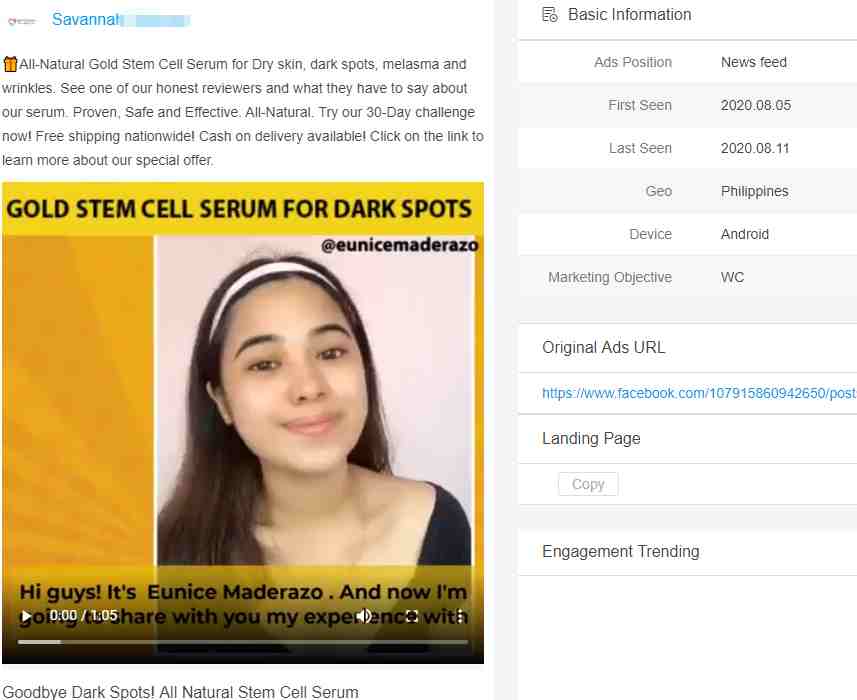The width and height of the screenshot is (857, 700).
Task: Seek on the video progress bar
Action: [x=243, y=642]
